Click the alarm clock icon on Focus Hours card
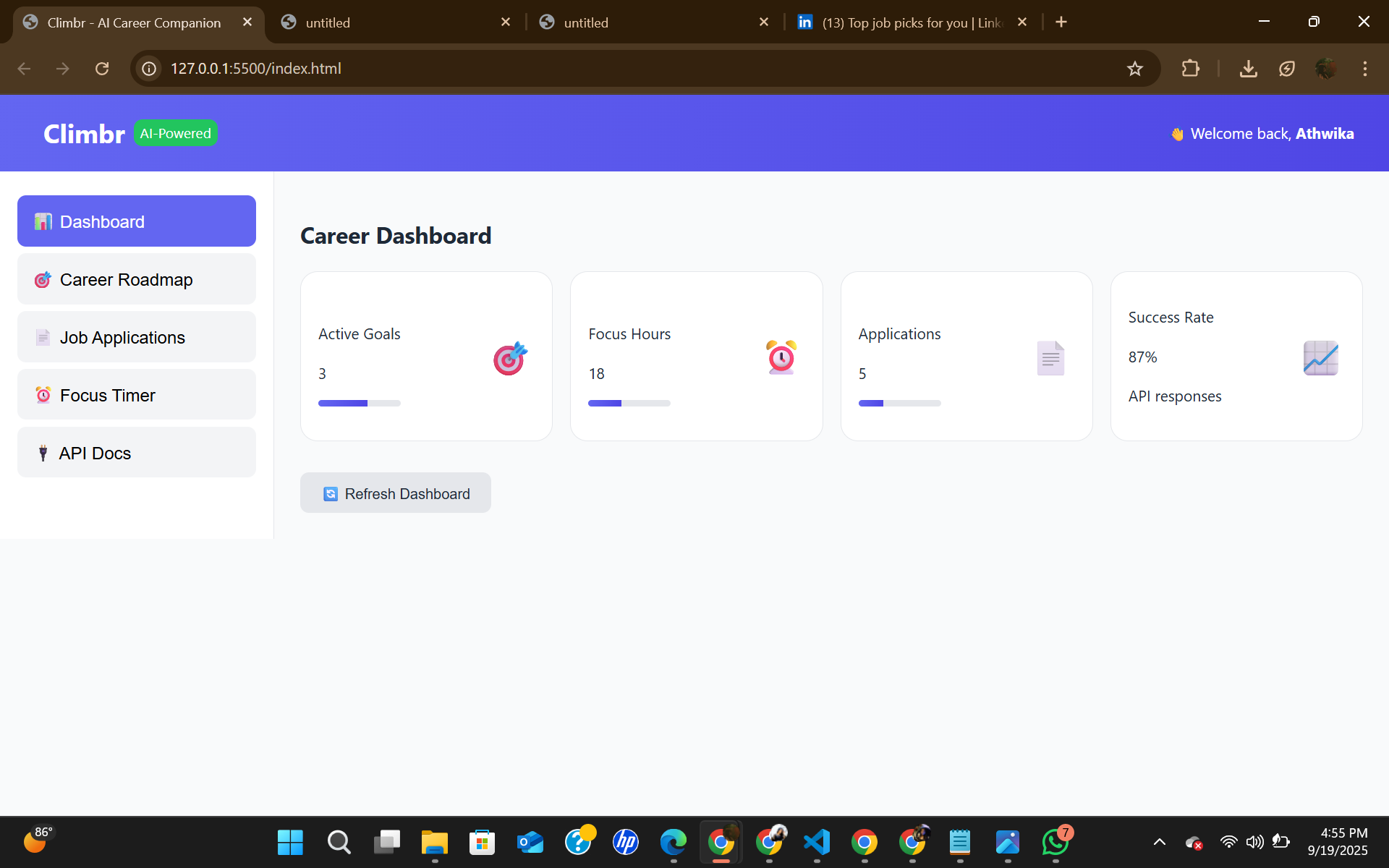Viewport: 1389px width, 868px height. coord(781,357)
